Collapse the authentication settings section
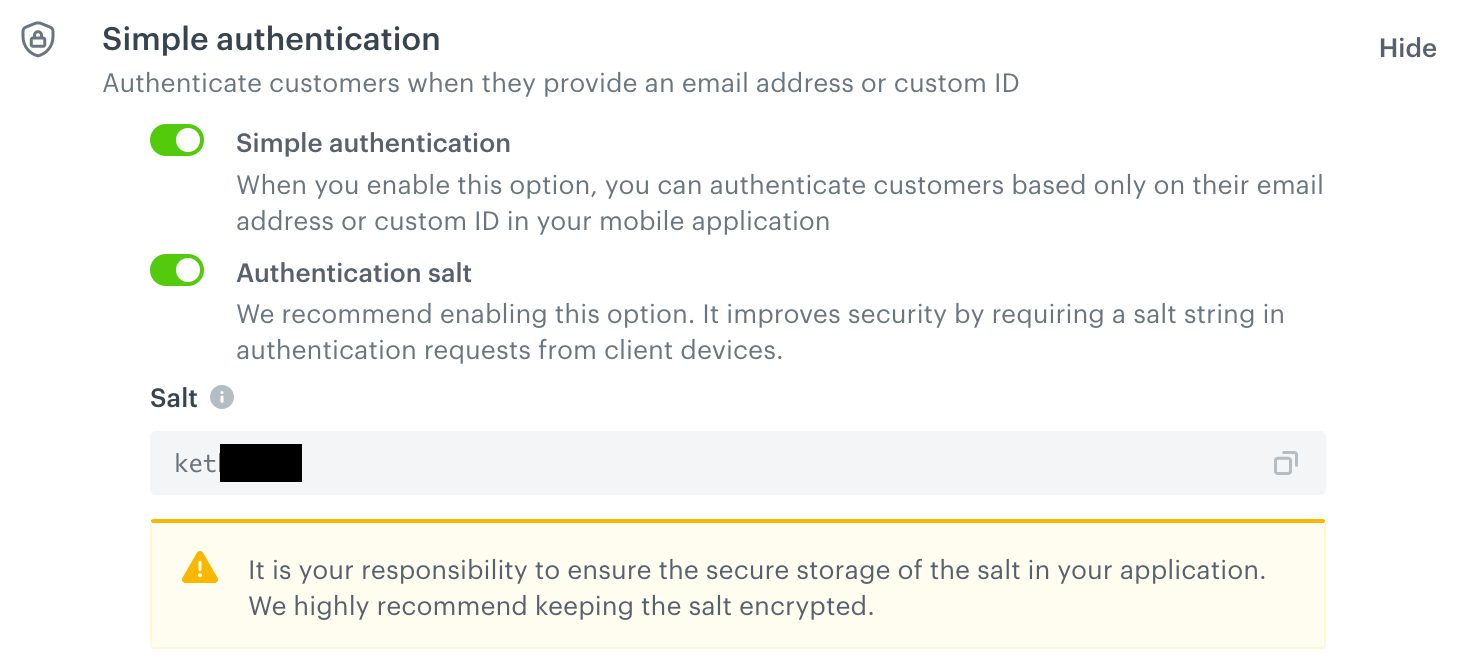The width and height of the screenshot is (1462, 660). point(1407,47)
